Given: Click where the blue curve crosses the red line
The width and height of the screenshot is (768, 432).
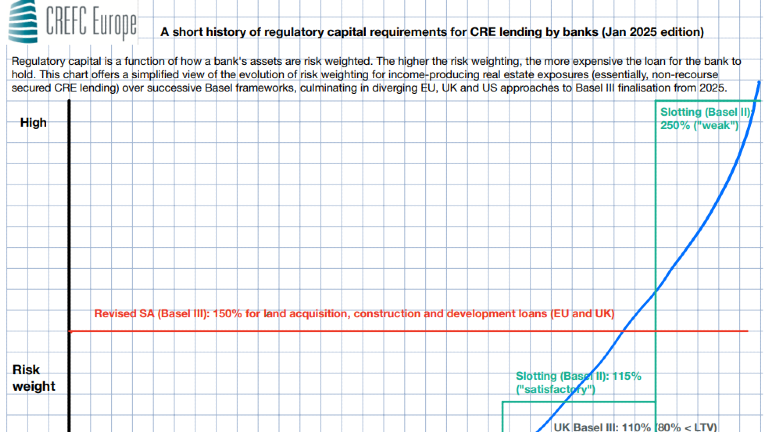Looking at the screenshot, I should [x=625, y=330].
